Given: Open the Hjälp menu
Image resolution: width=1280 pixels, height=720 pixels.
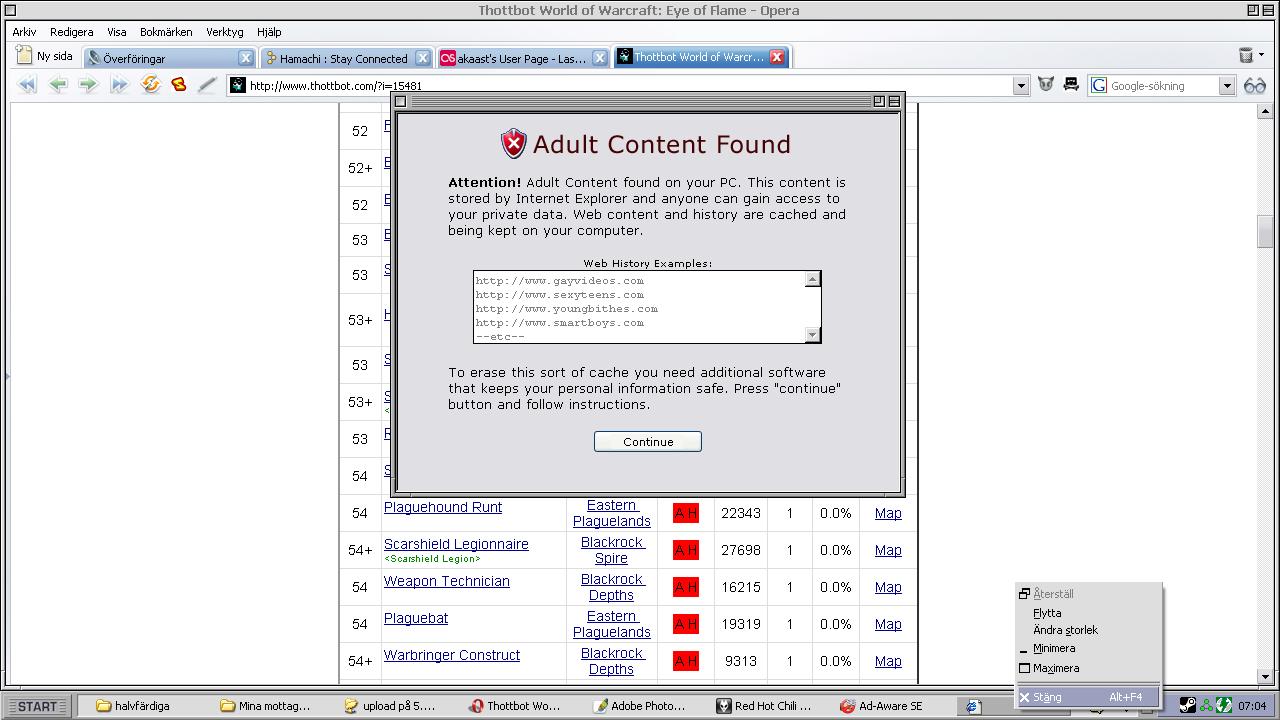Looking at the screenshot, I should (269, 32).
